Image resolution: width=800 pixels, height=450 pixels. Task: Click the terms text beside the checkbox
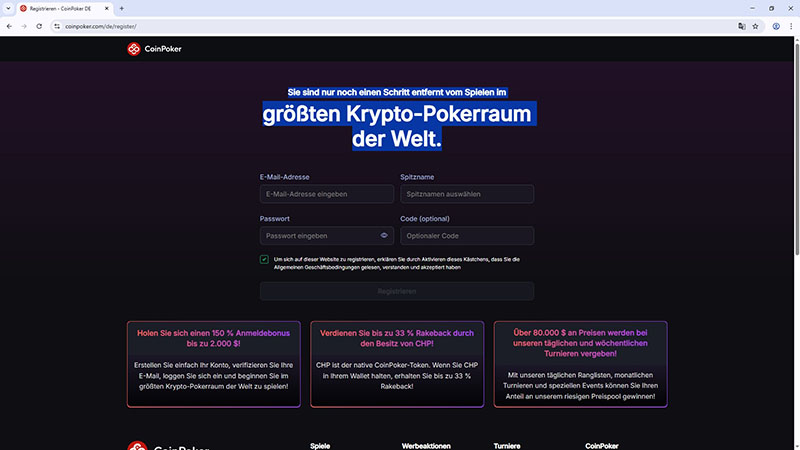(397, 263)
